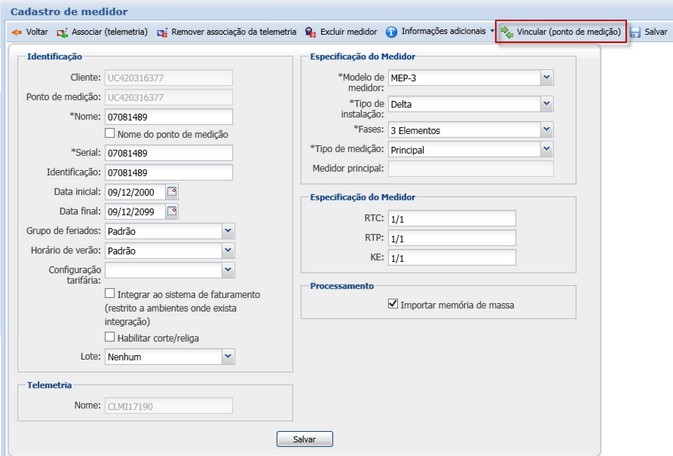
Task: Expand the Grupo de feriados dropdown
Action: pyautogui.click(x=228, y=231)
